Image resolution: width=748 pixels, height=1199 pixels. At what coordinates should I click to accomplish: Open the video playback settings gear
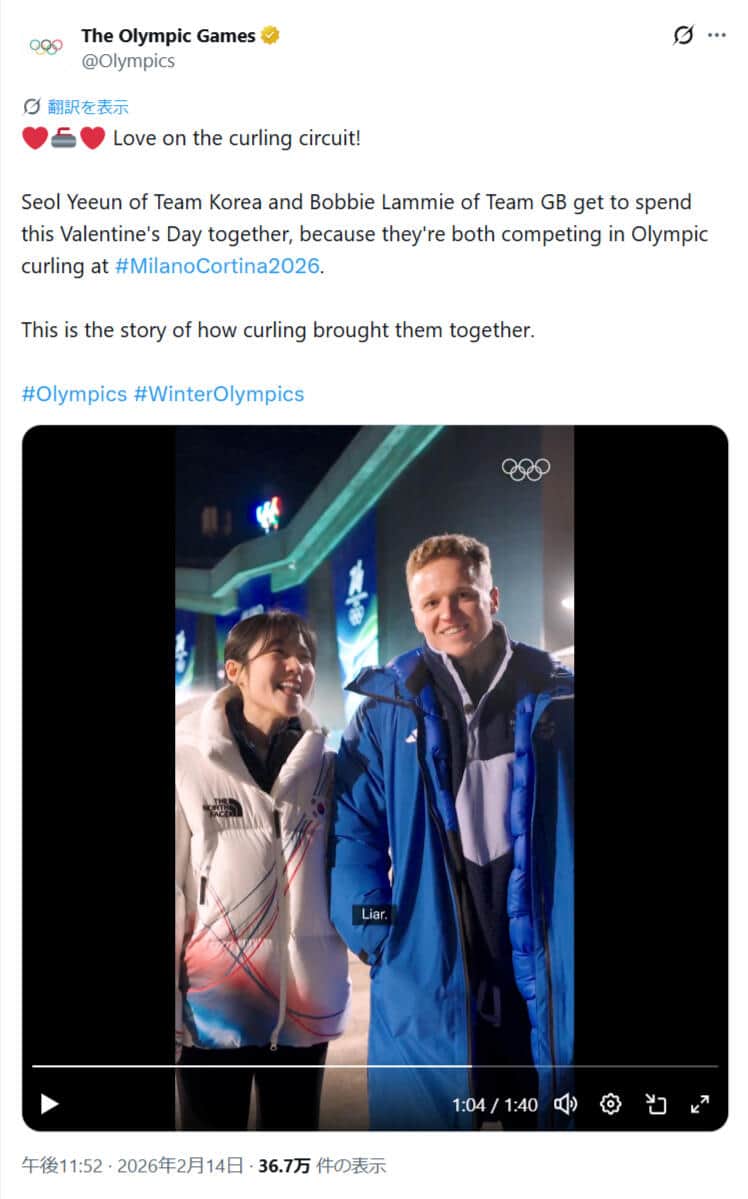click(x=610, y=1104)
